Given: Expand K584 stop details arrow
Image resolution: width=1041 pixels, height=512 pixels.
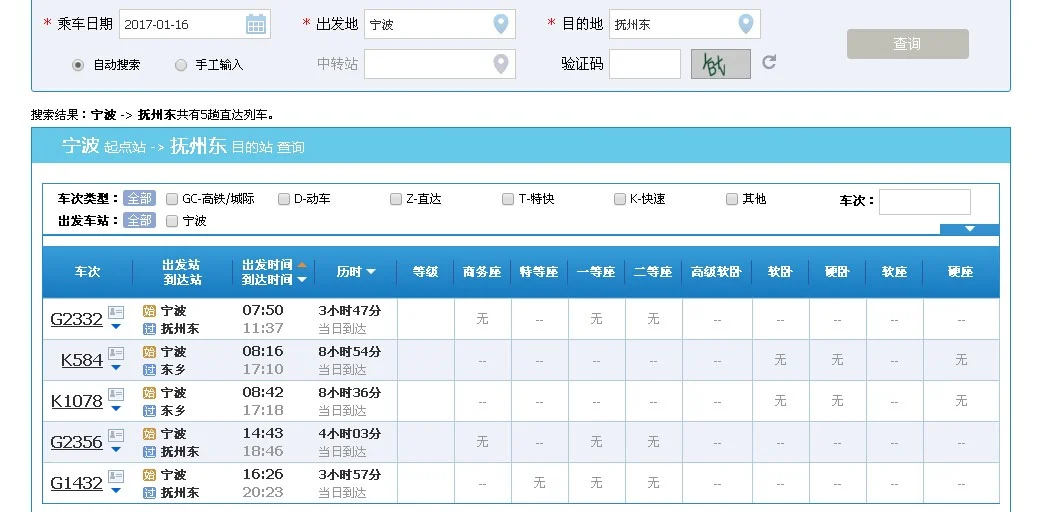Looking at the screenshot, I should (116, 367).
